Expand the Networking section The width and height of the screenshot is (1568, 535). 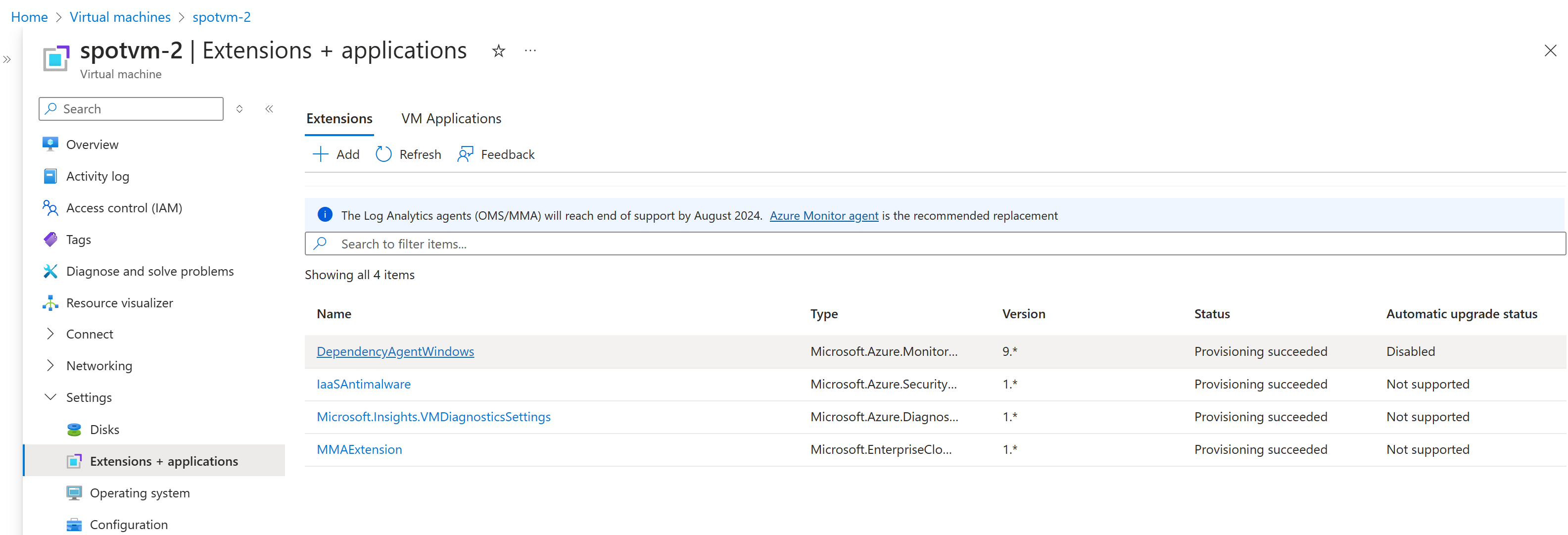click(x=50, y=365)
